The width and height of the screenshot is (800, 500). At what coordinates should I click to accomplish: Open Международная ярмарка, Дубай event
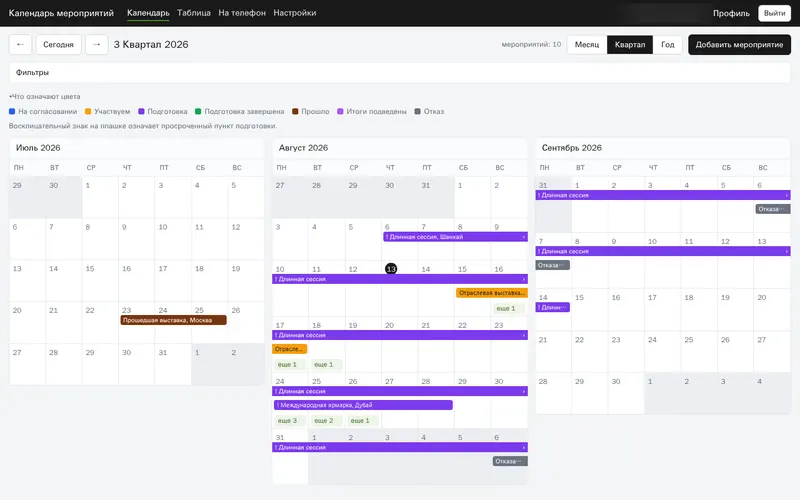point(363,405)
